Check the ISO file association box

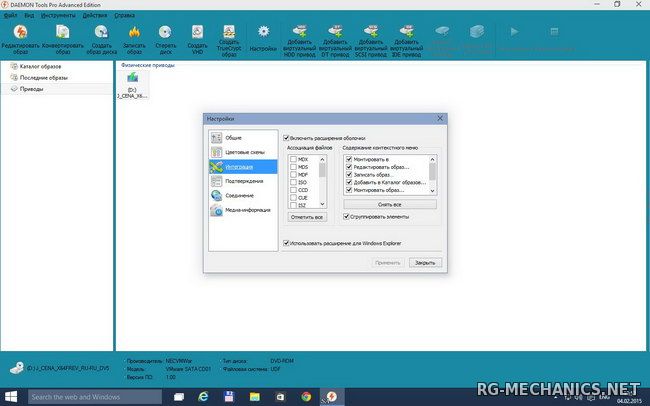pos(292,182)
